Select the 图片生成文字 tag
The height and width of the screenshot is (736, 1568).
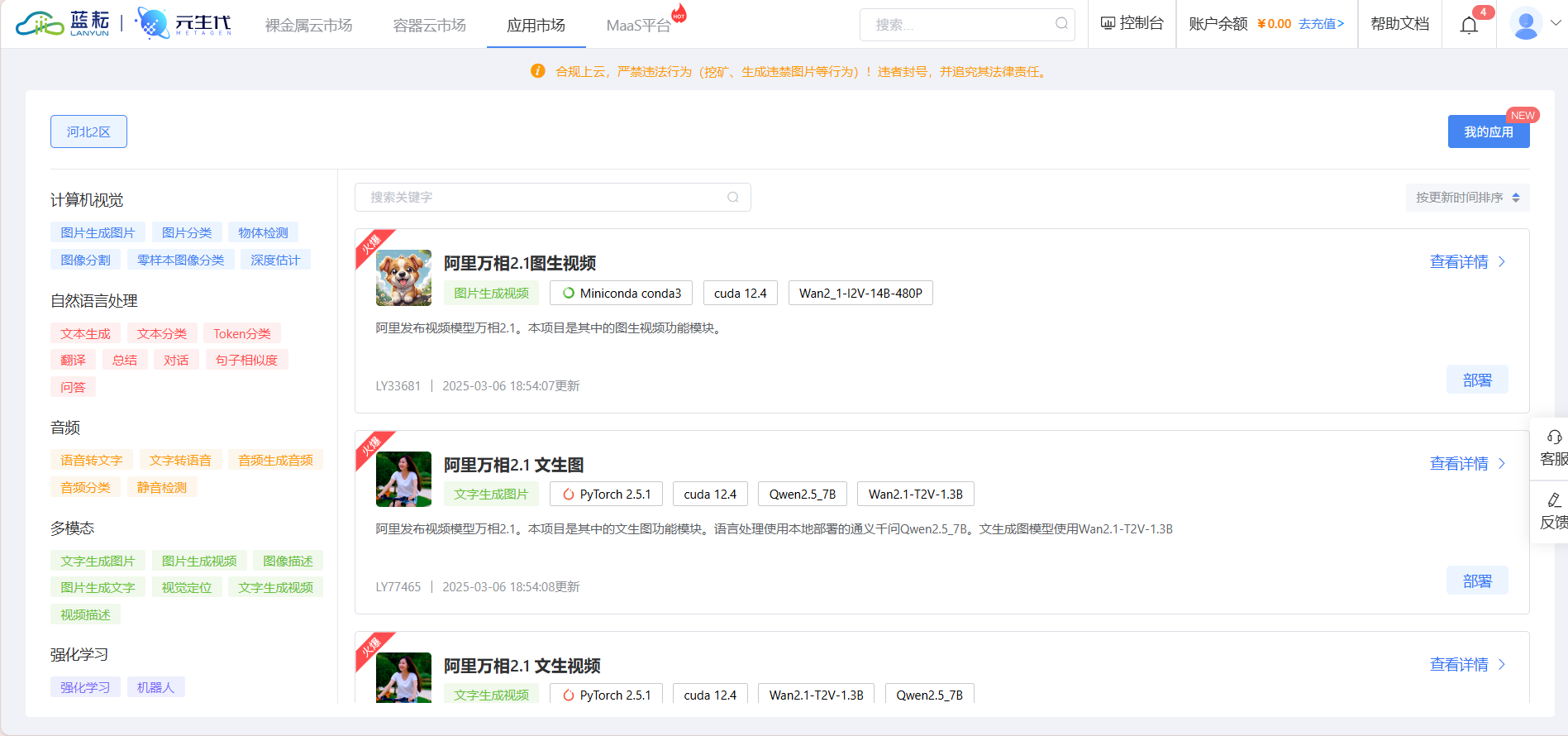tap(98, 587)
